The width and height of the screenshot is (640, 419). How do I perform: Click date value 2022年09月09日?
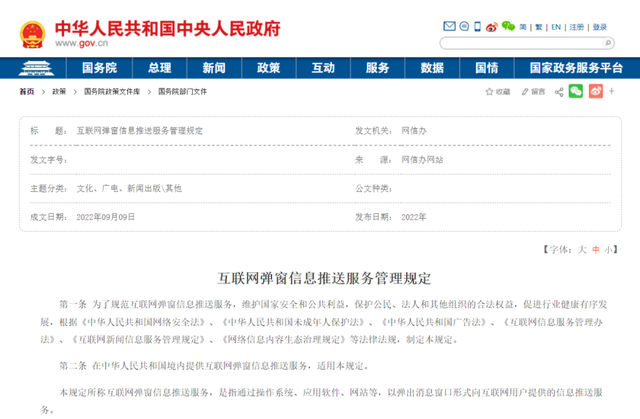[105, 217]
